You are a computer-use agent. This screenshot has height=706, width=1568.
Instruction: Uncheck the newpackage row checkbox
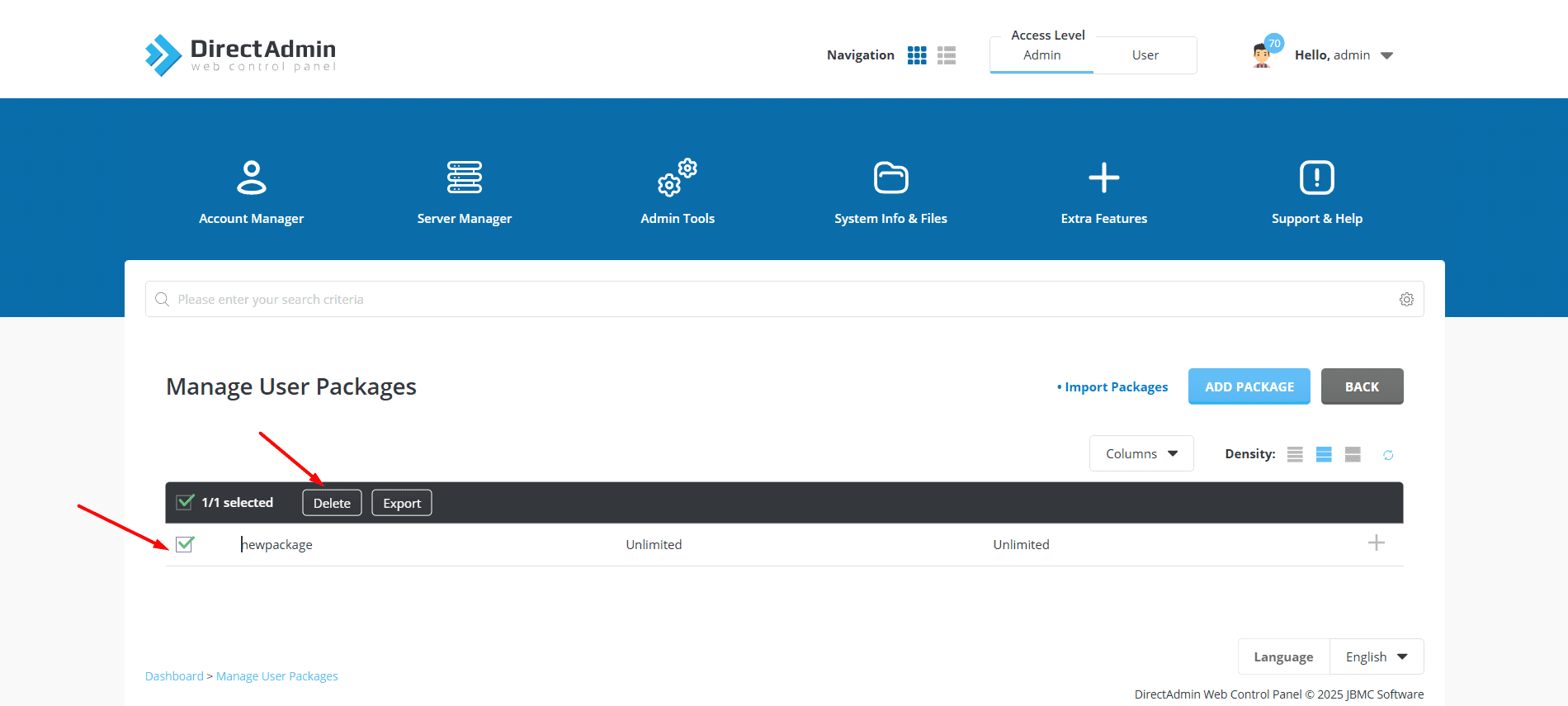(185, 544)
